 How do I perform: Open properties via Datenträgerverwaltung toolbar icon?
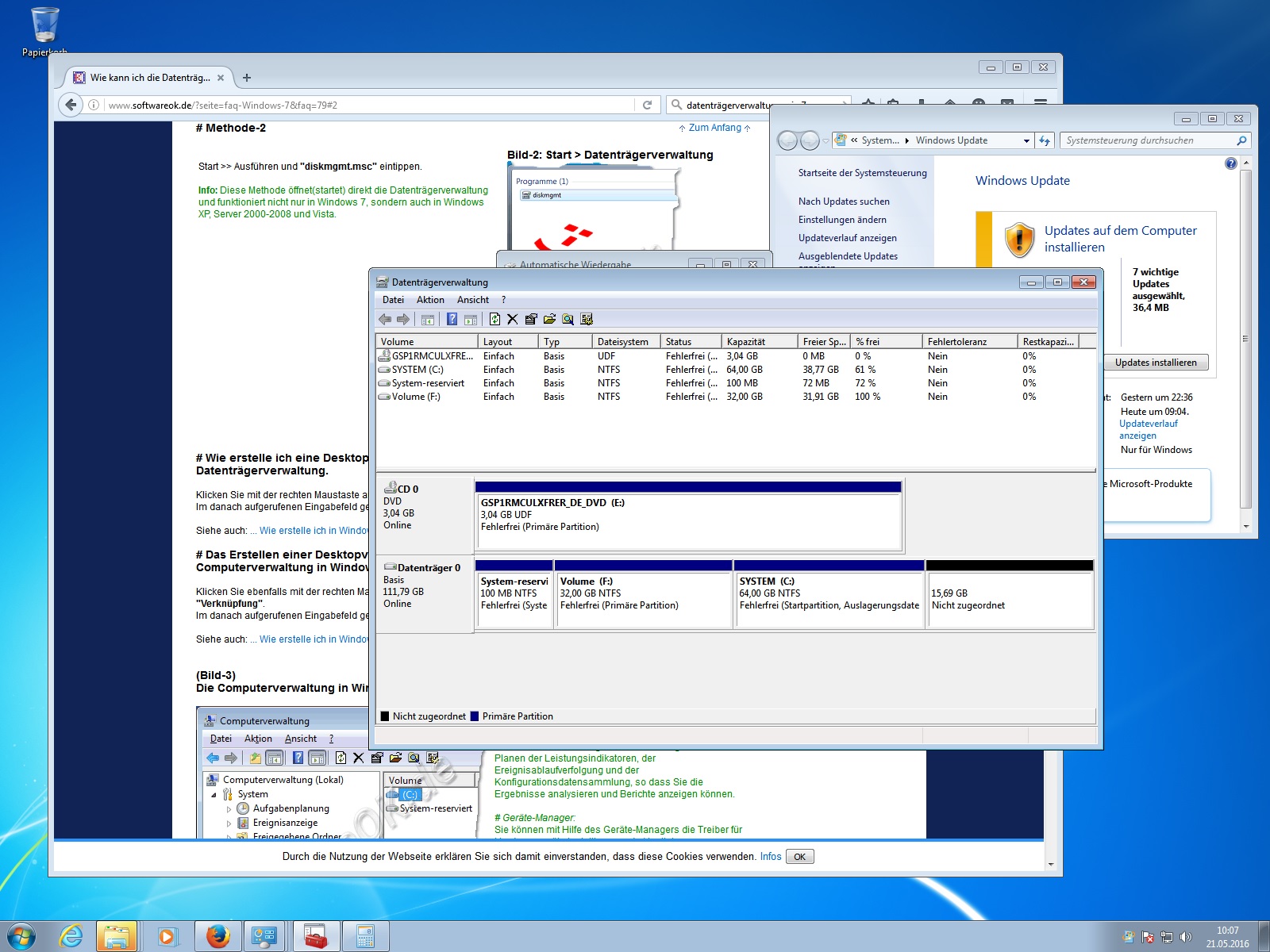[x=531, y=319]
